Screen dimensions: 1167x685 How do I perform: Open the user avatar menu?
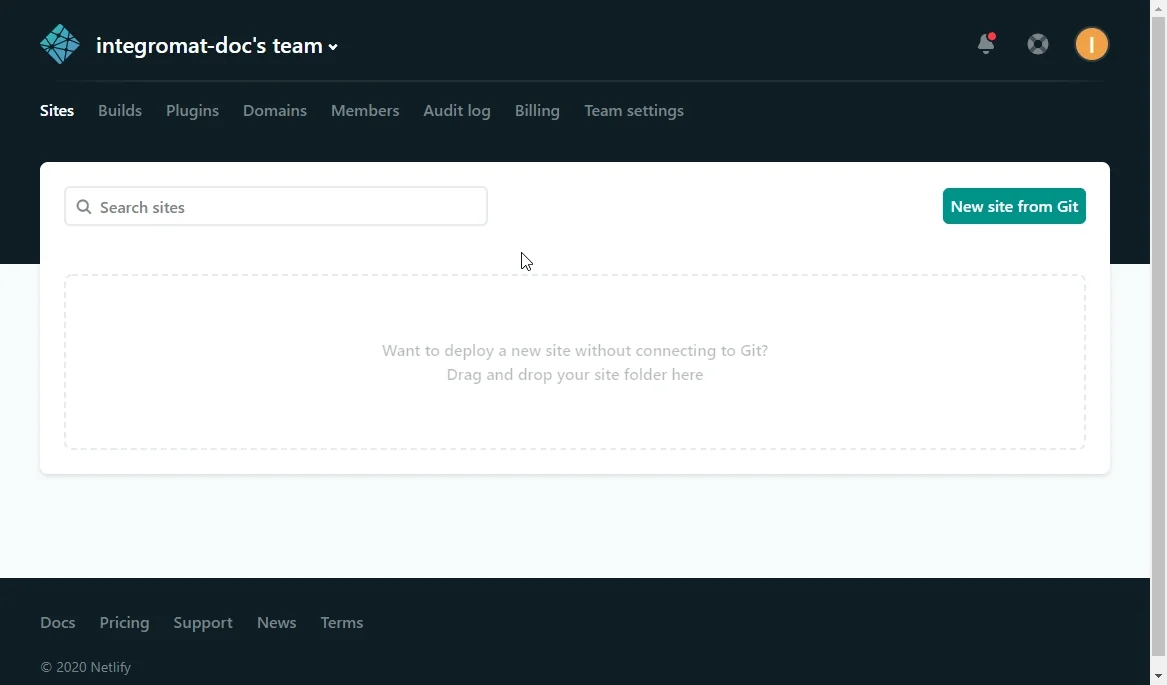click(x=1091, y=44)
